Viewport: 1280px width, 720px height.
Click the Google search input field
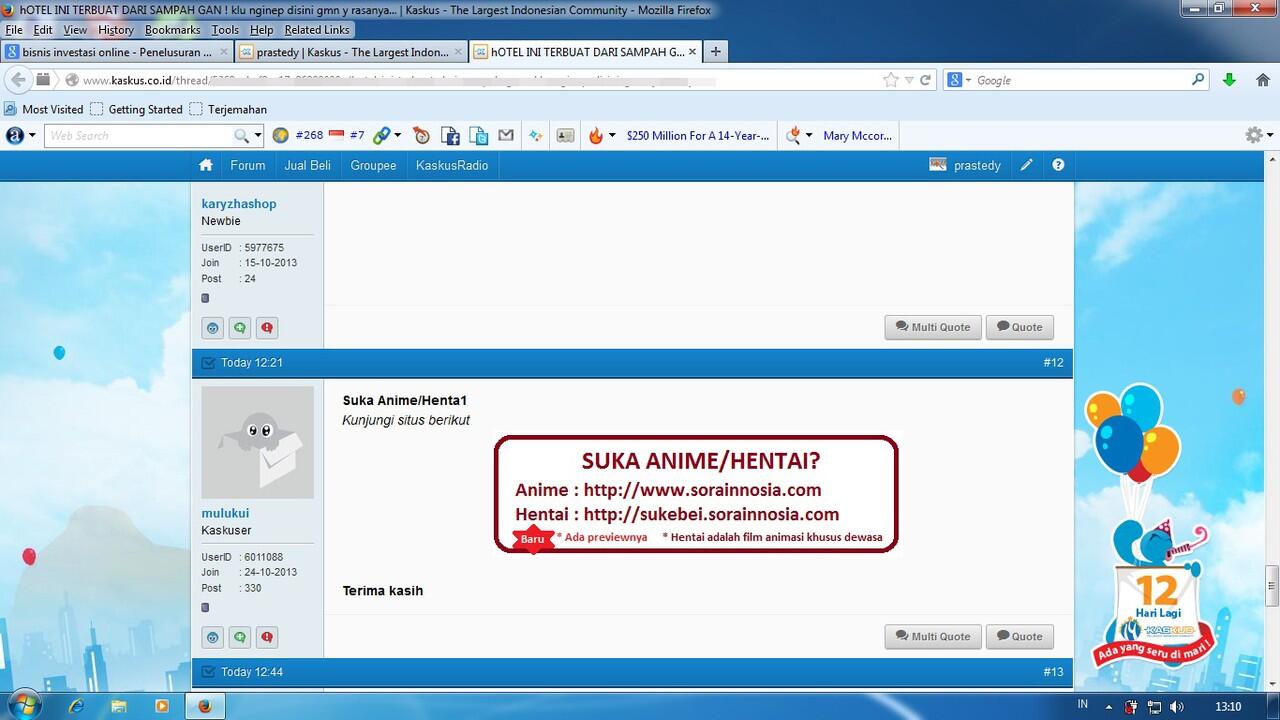[1082, 80]
